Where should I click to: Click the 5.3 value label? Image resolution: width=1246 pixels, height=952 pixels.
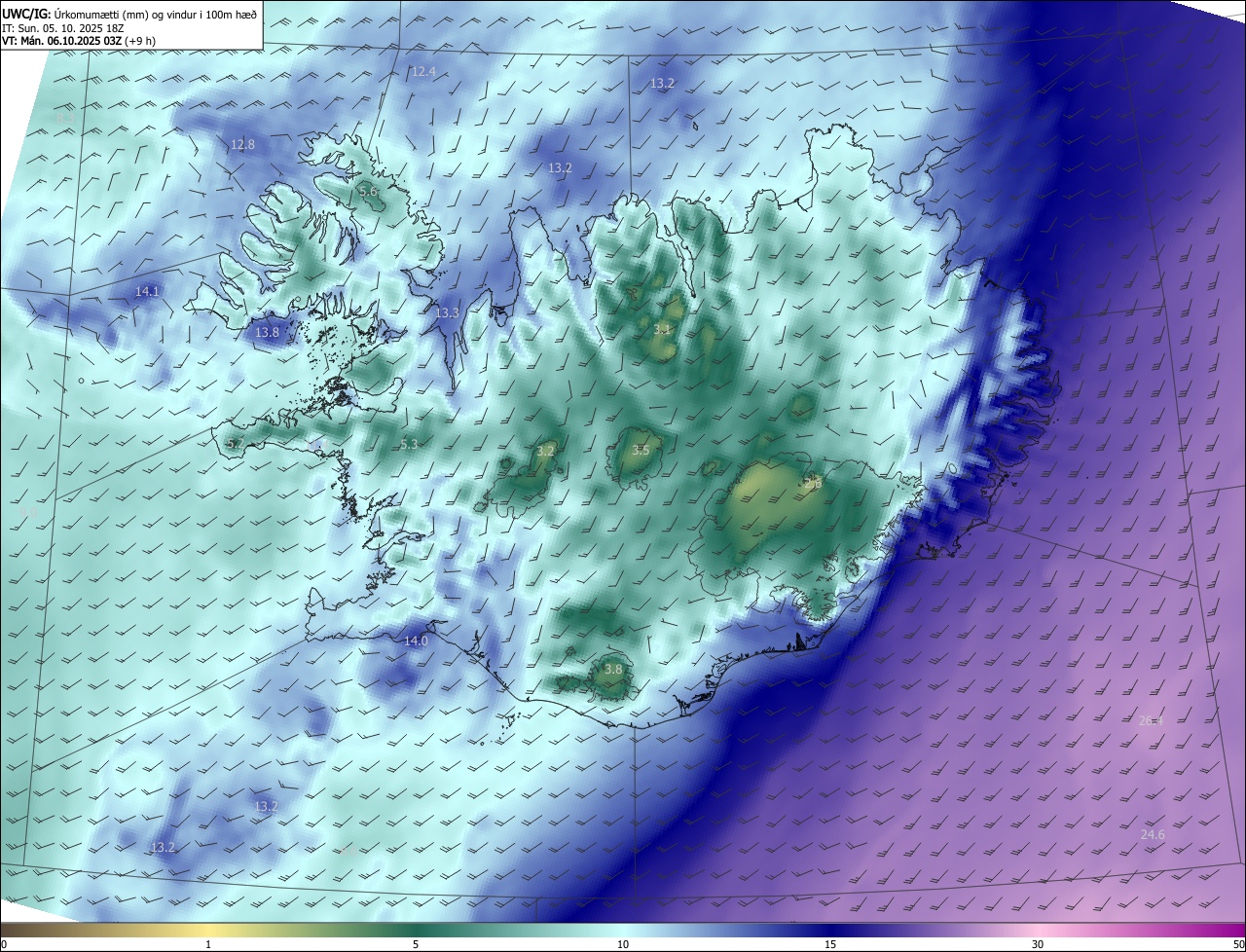[x=409, y=445]
